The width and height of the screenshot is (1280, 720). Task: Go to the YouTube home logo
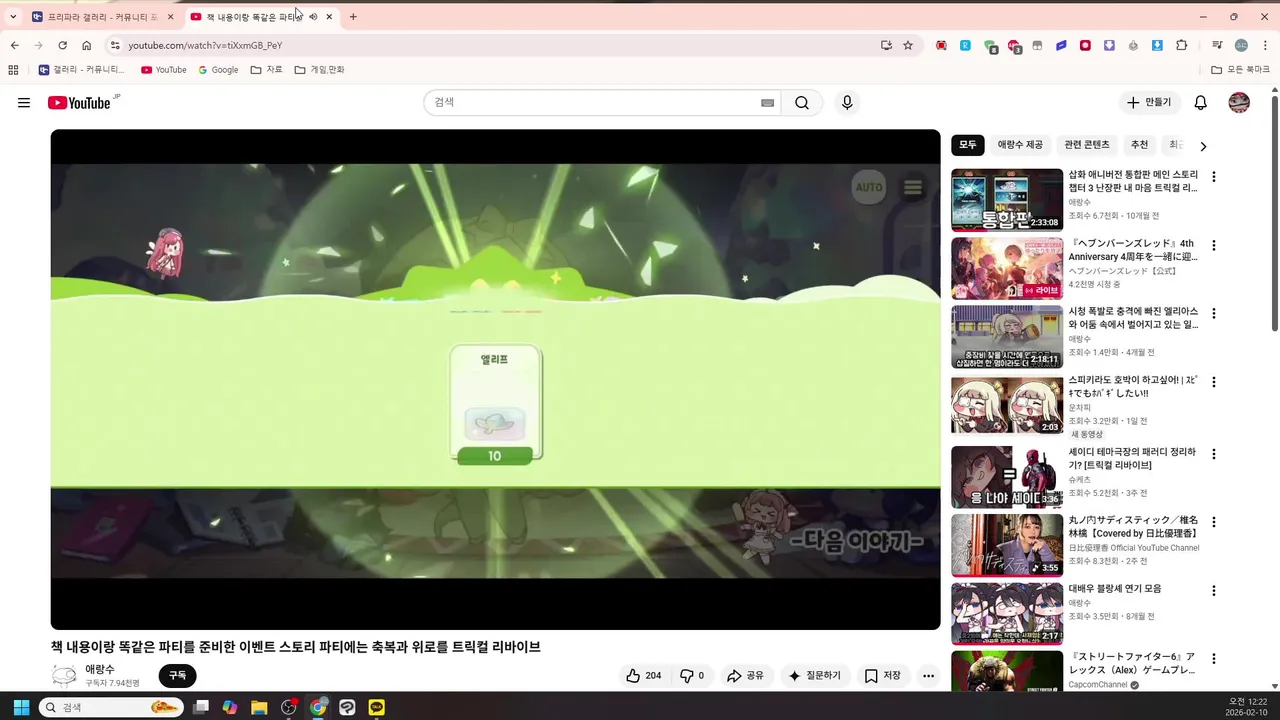click(79, 103)
